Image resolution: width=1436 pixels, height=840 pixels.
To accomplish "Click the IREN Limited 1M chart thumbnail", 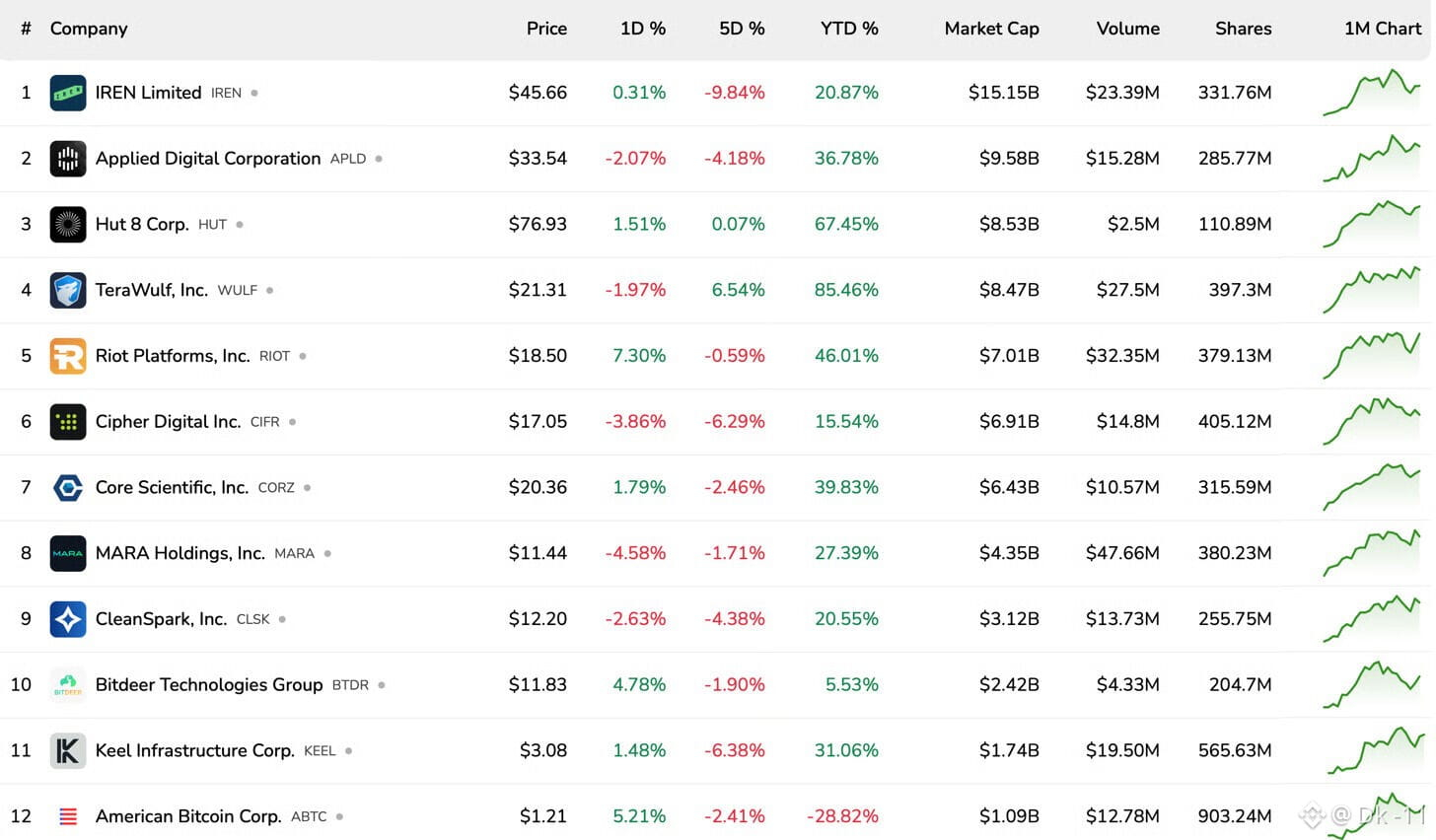I will [1372, 93].
